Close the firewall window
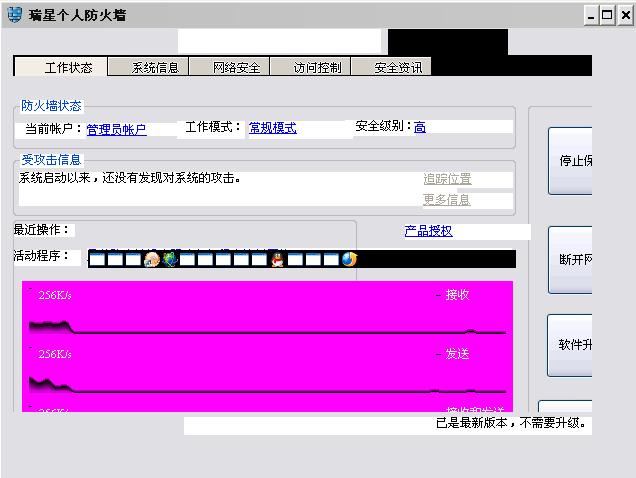636x478 pixels. (x=625, y=16)
